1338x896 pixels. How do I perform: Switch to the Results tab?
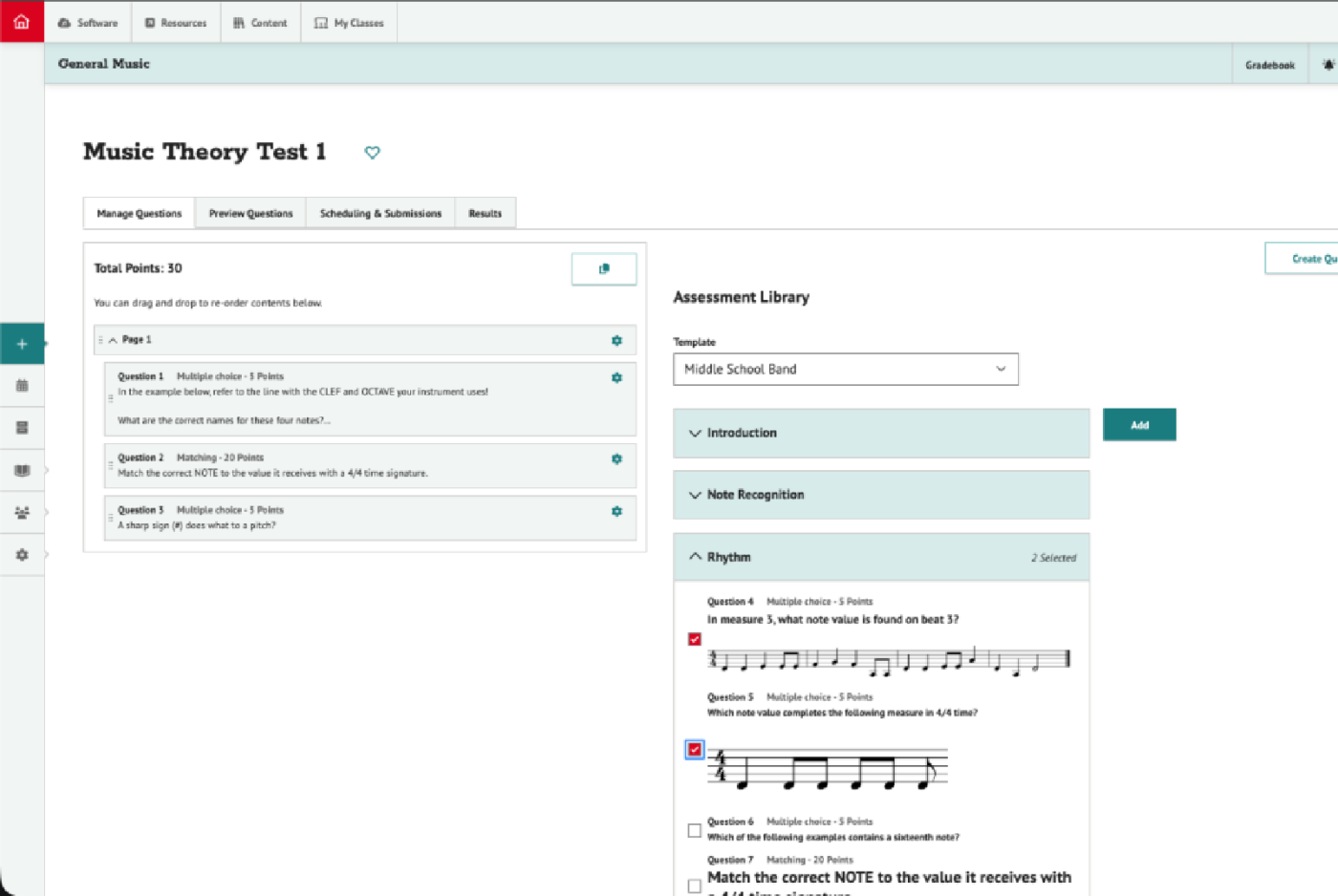(486, 213)
